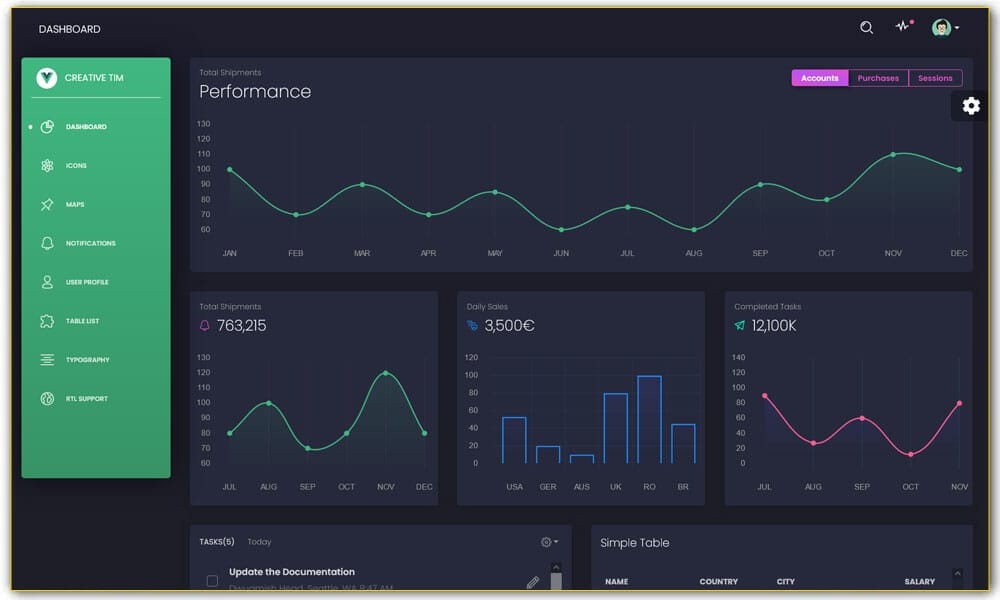
Task: Open the notifications pulse icon in top bar
Action: (903, 27)
